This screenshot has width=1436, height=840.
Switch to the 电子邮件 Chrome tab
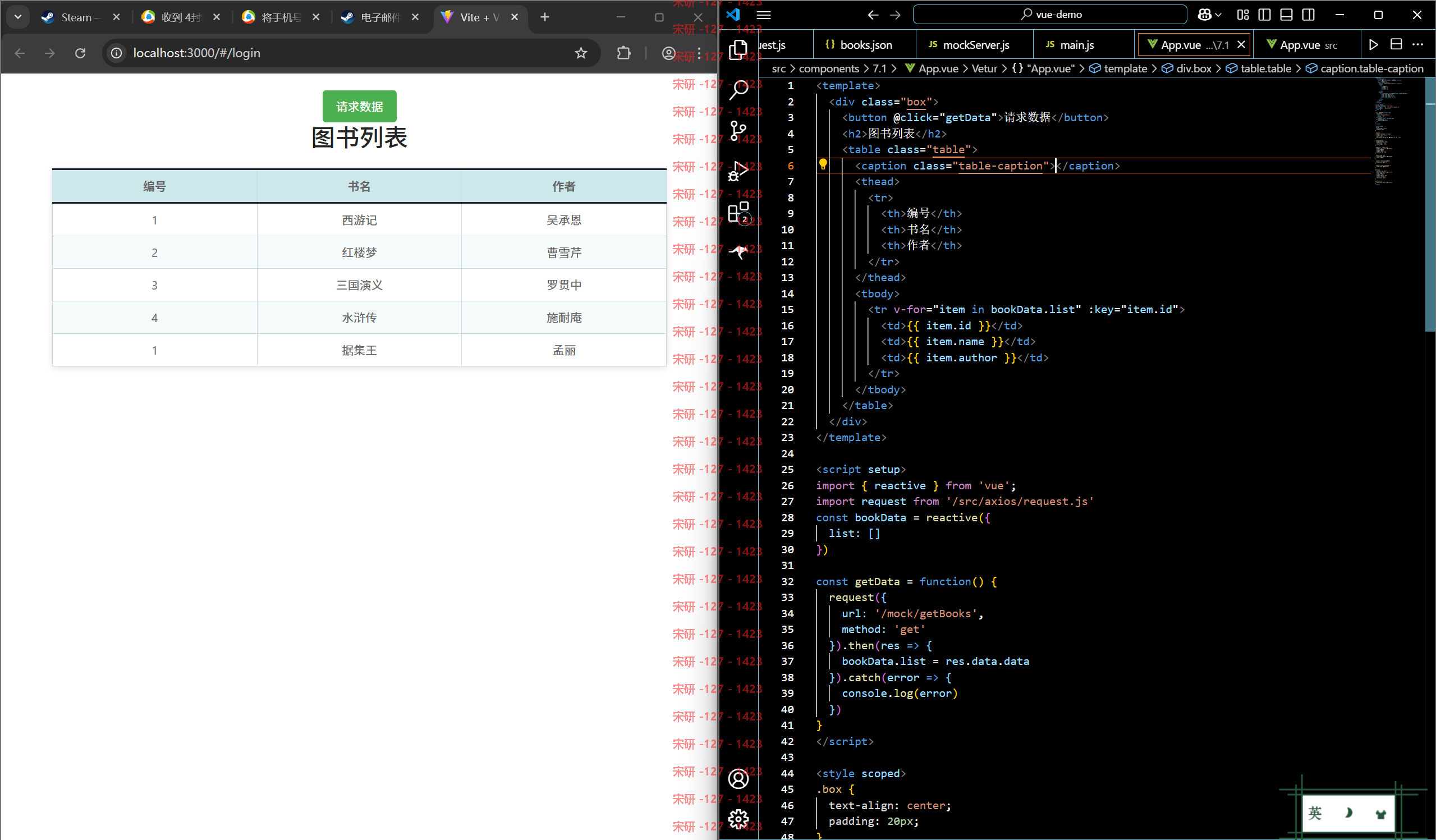379,17
